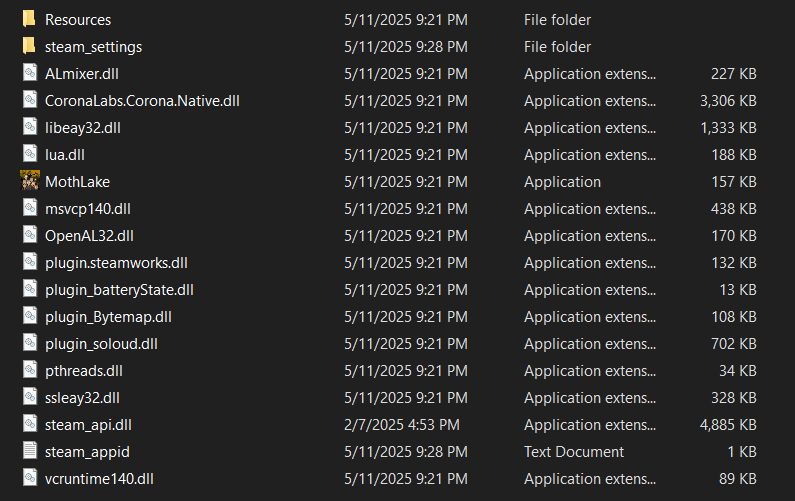
Task: Select plugin_Bytemap.dll in the list
Action: (x=108, y=317)
